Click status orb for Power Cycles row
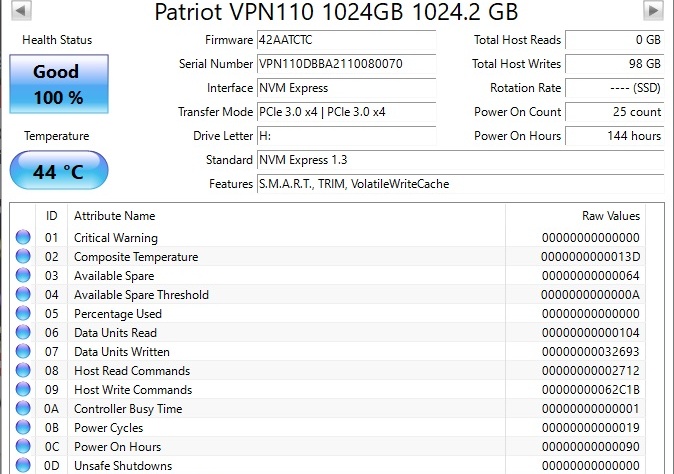Screen dimensions: 674x474 click(23, 427)
